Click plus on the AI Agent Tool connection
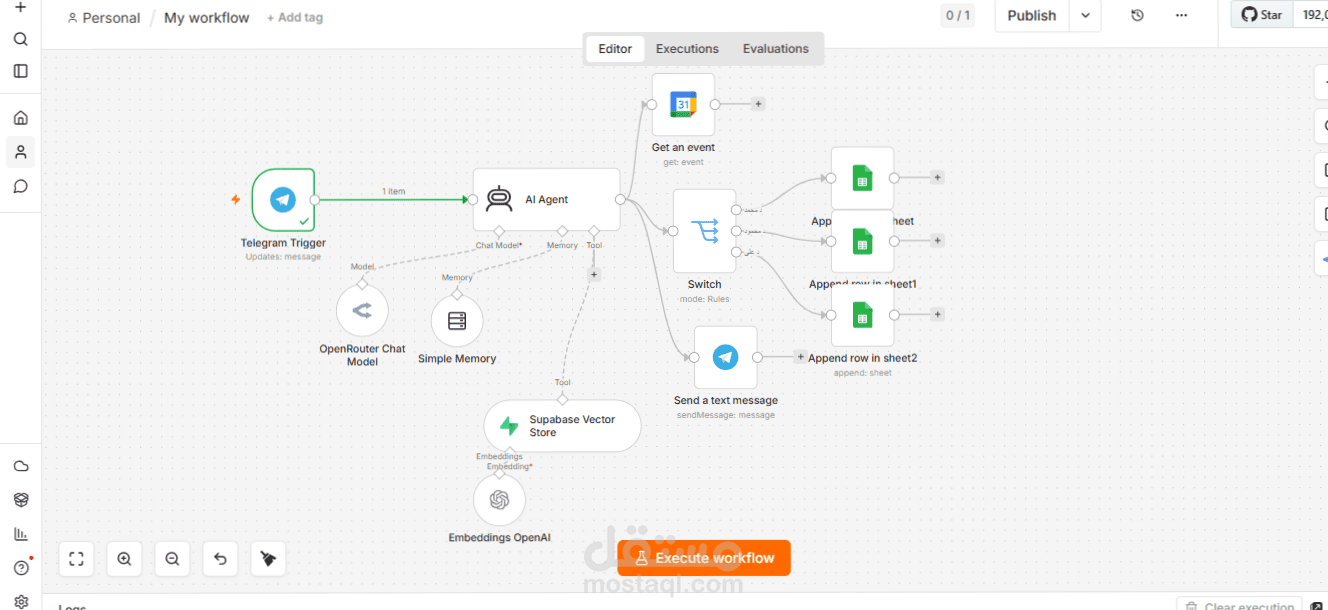This screenshot has height=610, width=1328. (x=594, y=274)
